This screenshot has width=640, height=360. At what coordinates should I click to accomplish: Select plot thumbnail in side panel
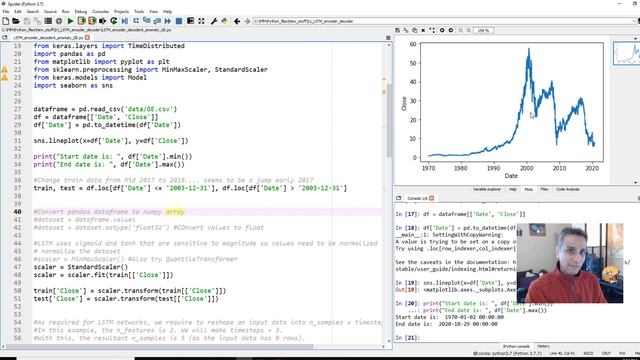(626, 53)
